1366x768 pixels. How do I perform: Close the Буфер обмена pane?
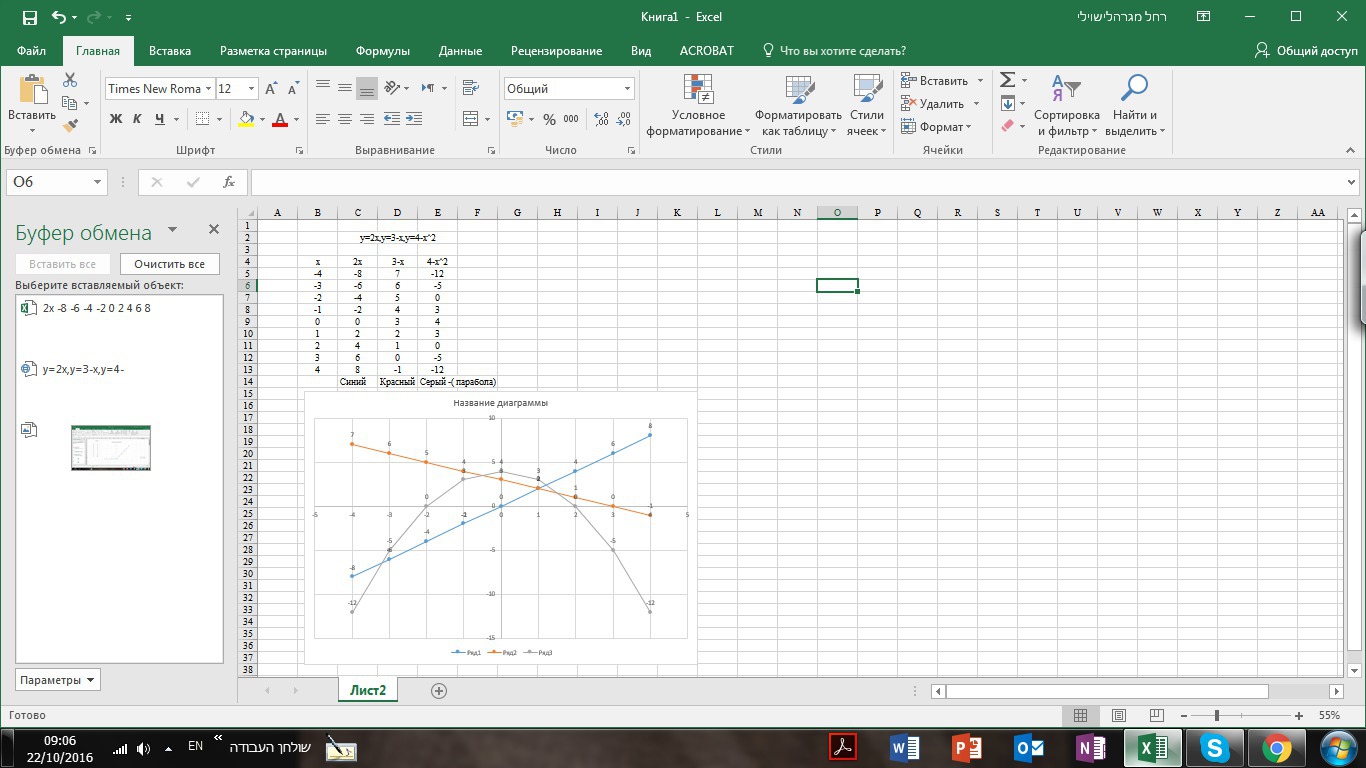coord(213,230)
